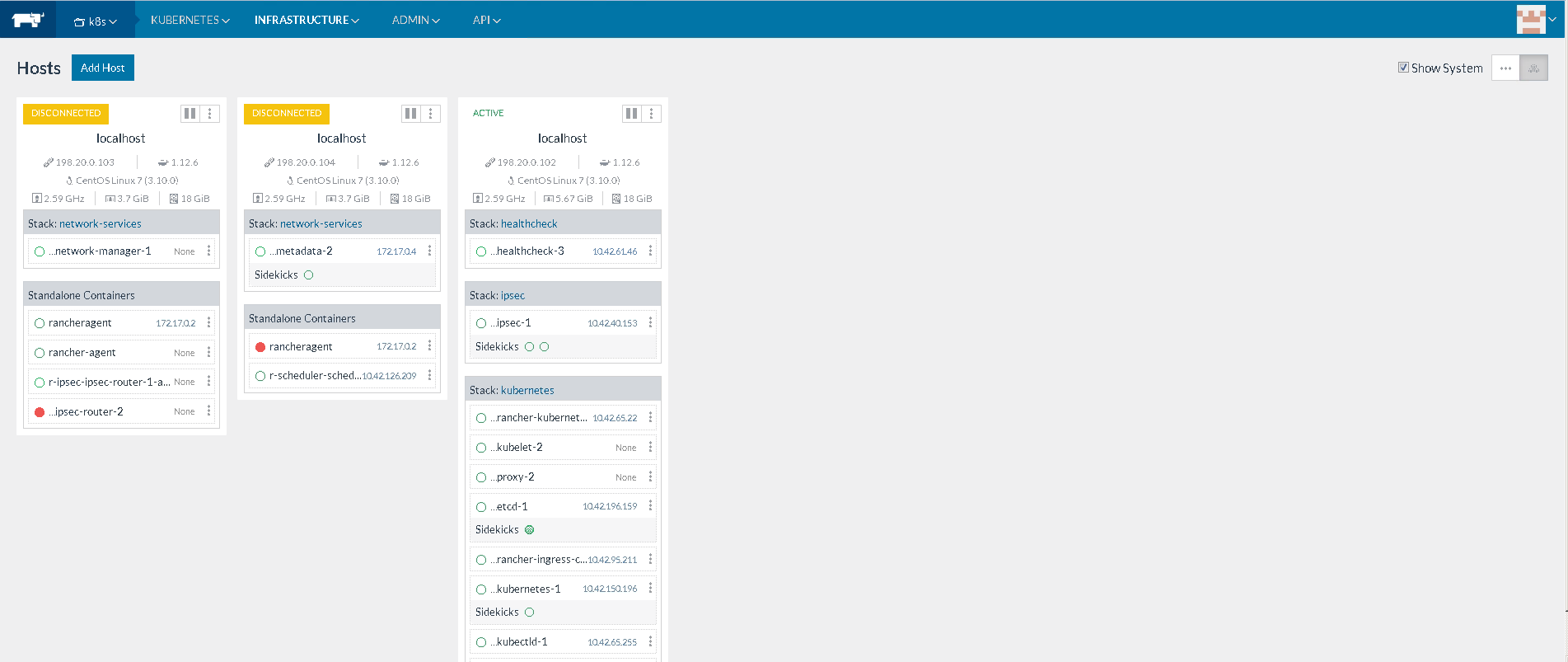
Task: Open actions menu for 198.20.0.104 host
Action: 431,114
